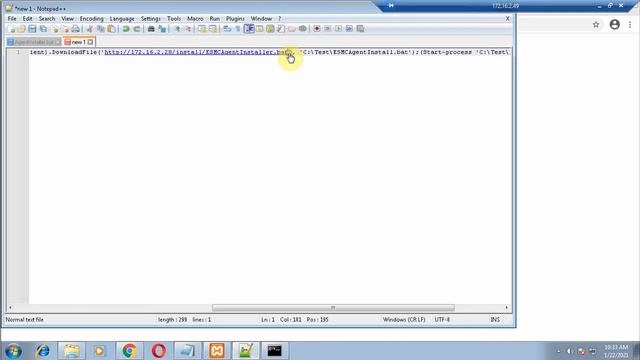Open the Language menu
The height and width of the screenshot is (360, 640).
tap(122, 19)
